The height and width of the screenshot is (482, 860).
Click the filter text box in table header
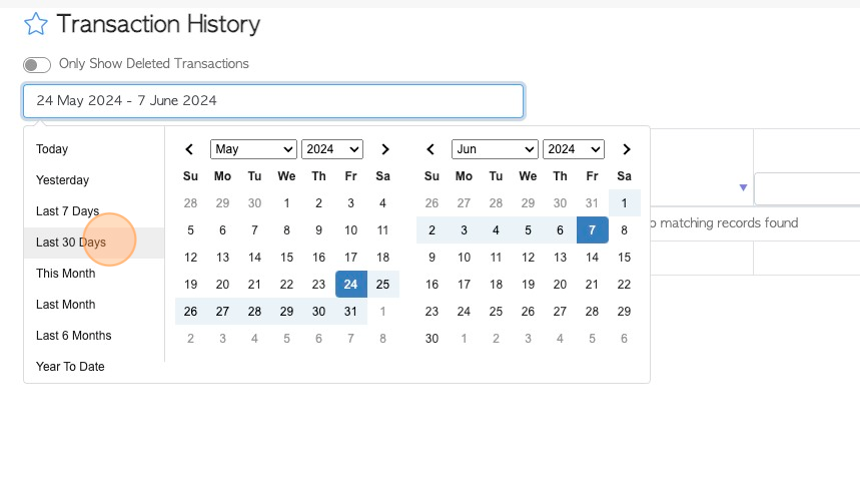click(x=807, y=189)
